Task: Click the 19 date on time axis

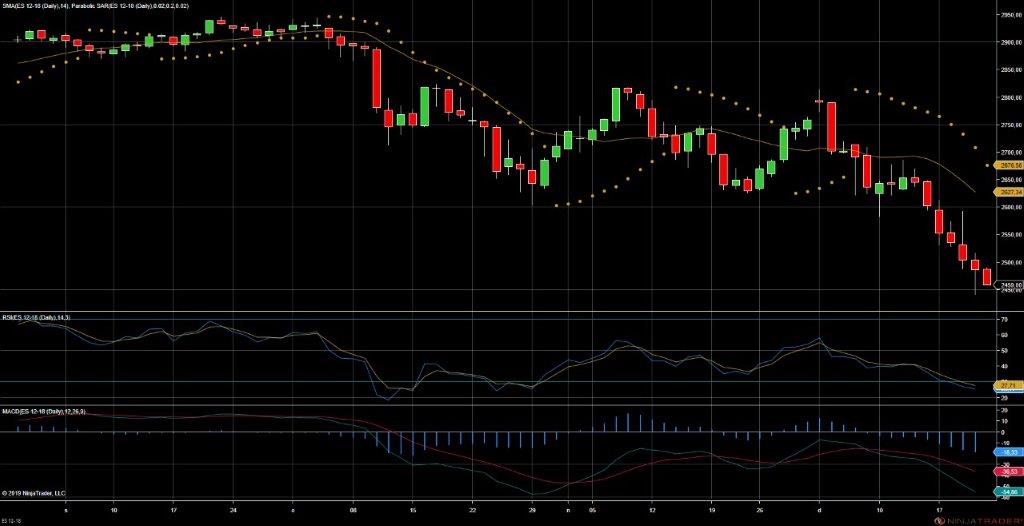Action: click(x=711, y=508)
